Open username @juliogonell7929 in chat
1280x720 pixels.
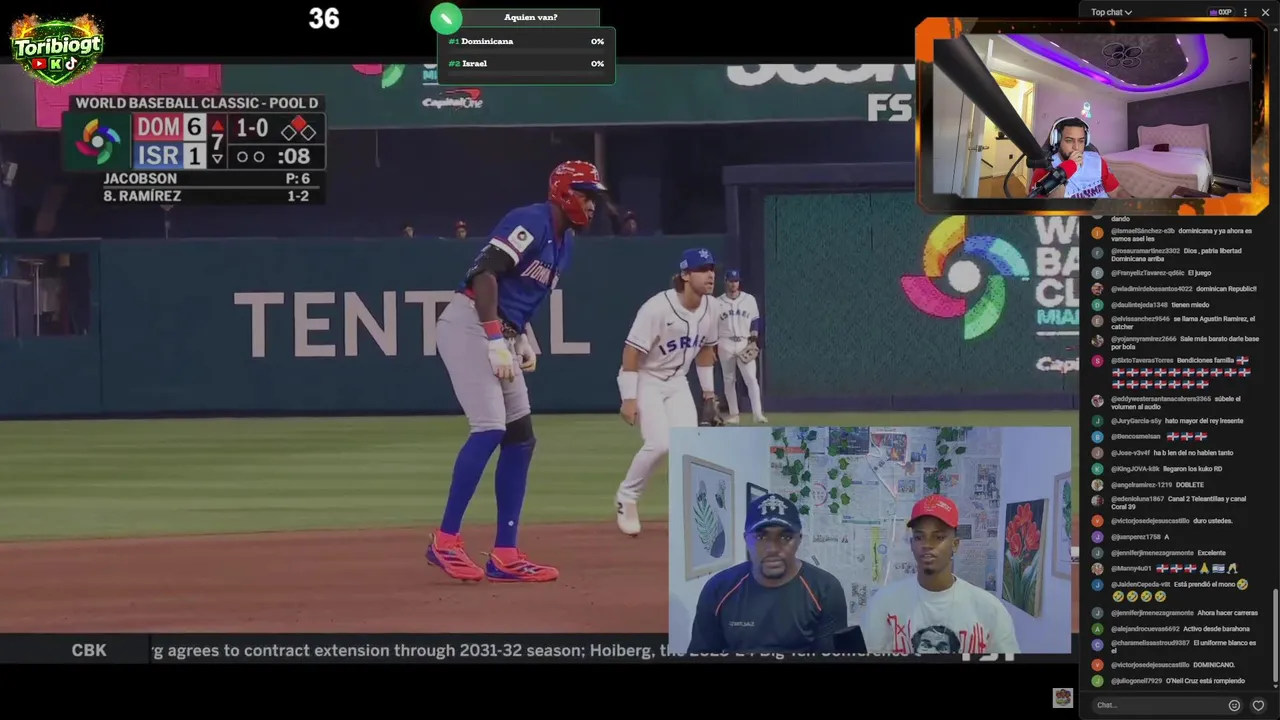tap(1136, 681)
